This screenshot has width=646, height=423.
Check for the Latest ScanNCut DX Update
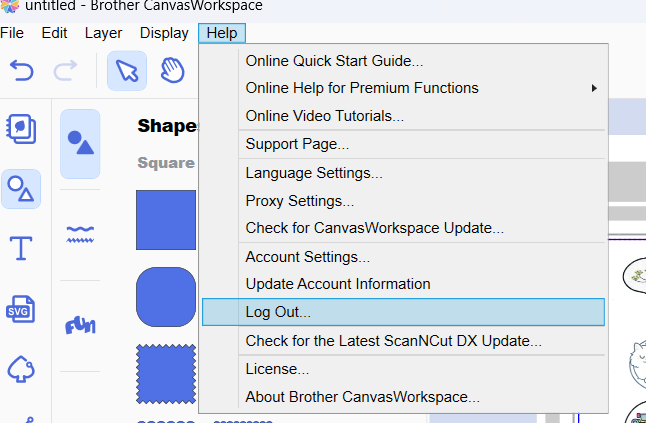point(403,341)
